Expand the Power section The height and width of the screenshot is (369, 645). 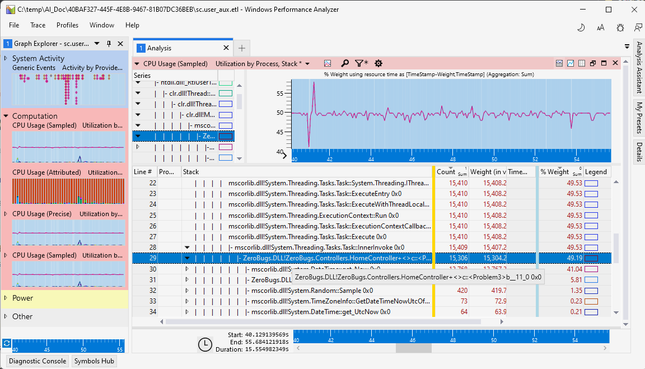6,298
